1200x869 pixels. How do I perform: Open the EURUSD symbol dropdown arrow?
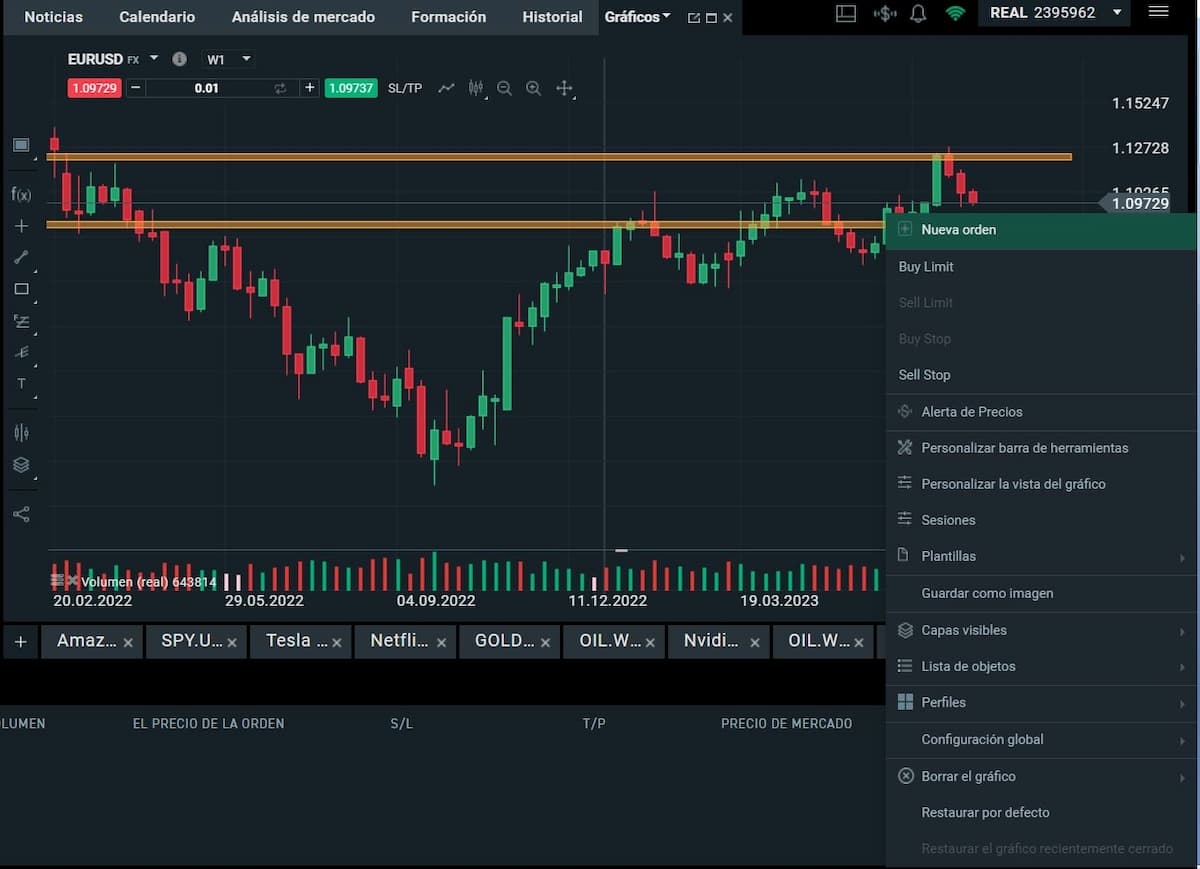click(154, 58)
